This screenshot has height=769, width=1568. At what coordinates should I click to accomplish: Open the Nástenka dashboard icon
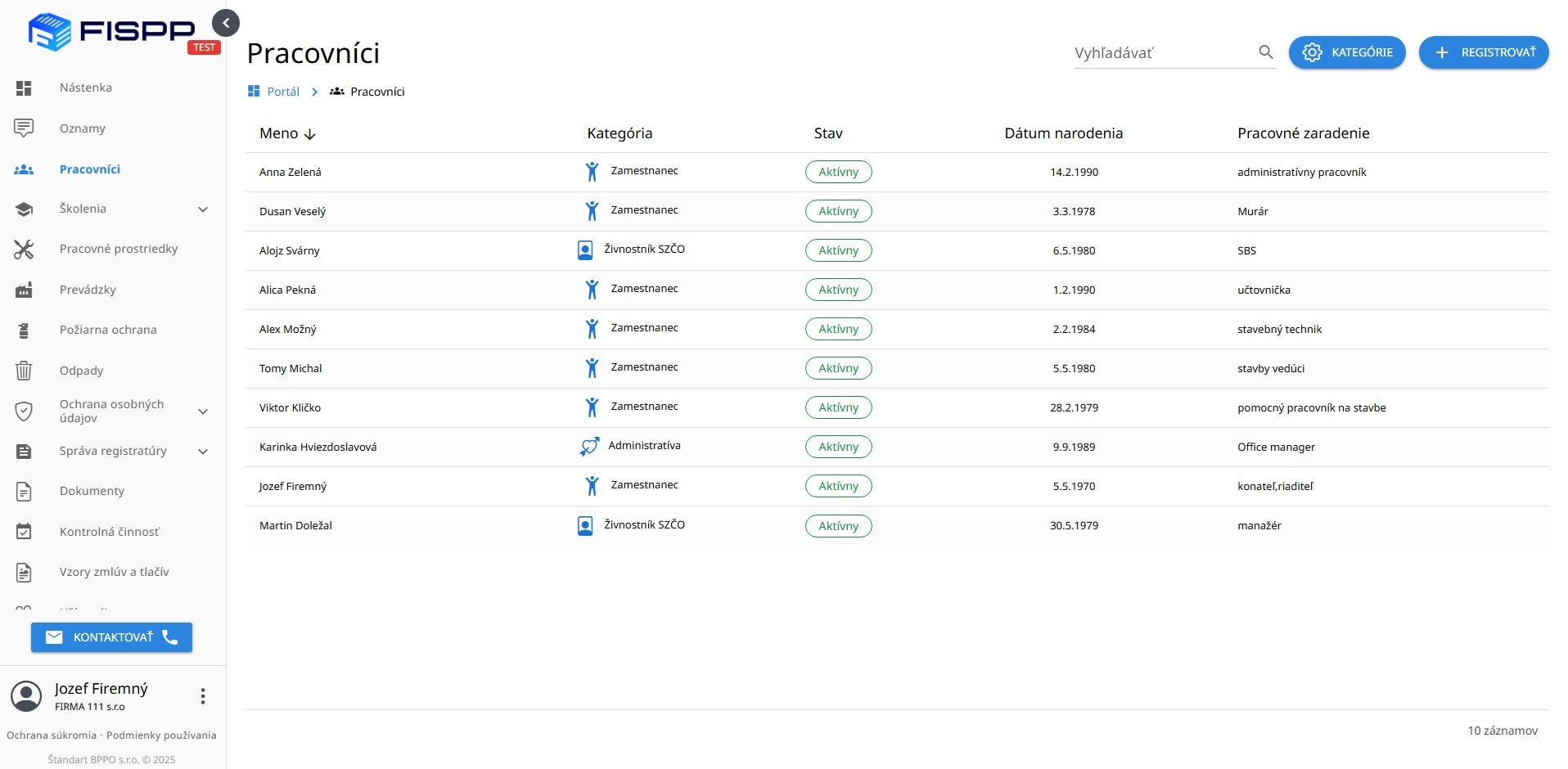(24, 88)
